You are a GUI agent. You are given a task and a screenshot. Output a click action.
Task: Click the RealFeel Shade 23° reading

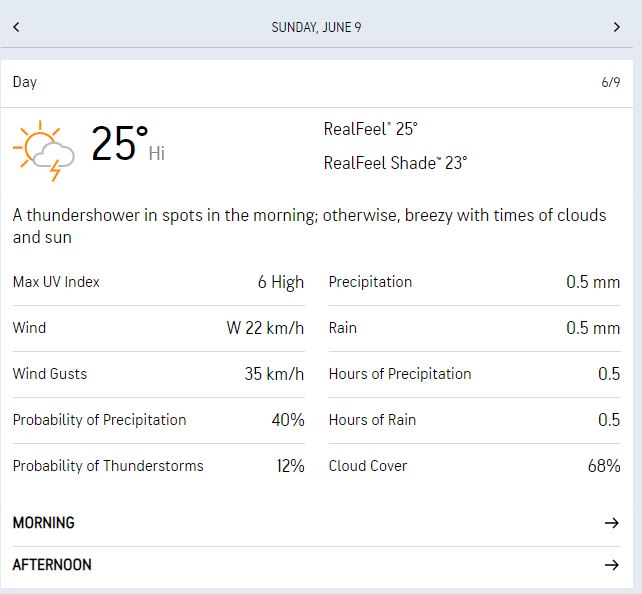tap(395, 163)
